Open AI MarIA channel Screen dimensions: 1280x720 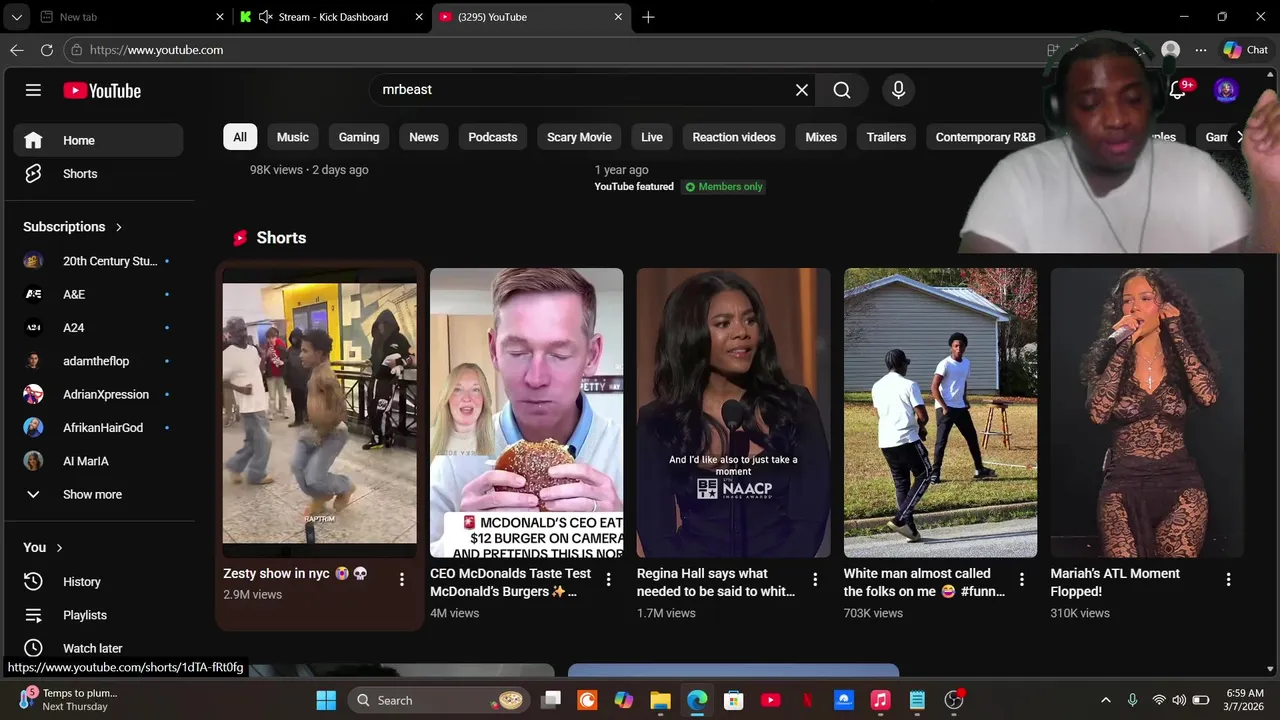click(98, 461)
